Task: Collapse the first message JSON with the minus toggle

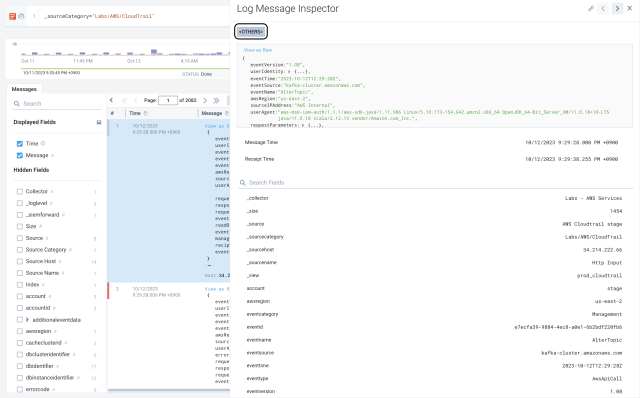Action: pyautogui.click(x=209, y=266)
